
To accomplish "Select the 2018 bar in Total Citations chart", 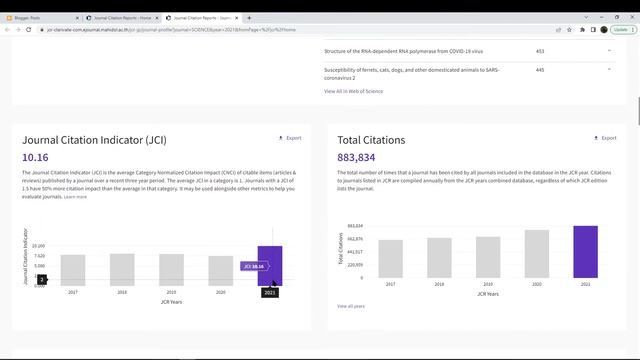I will click(x=439, y=258).
